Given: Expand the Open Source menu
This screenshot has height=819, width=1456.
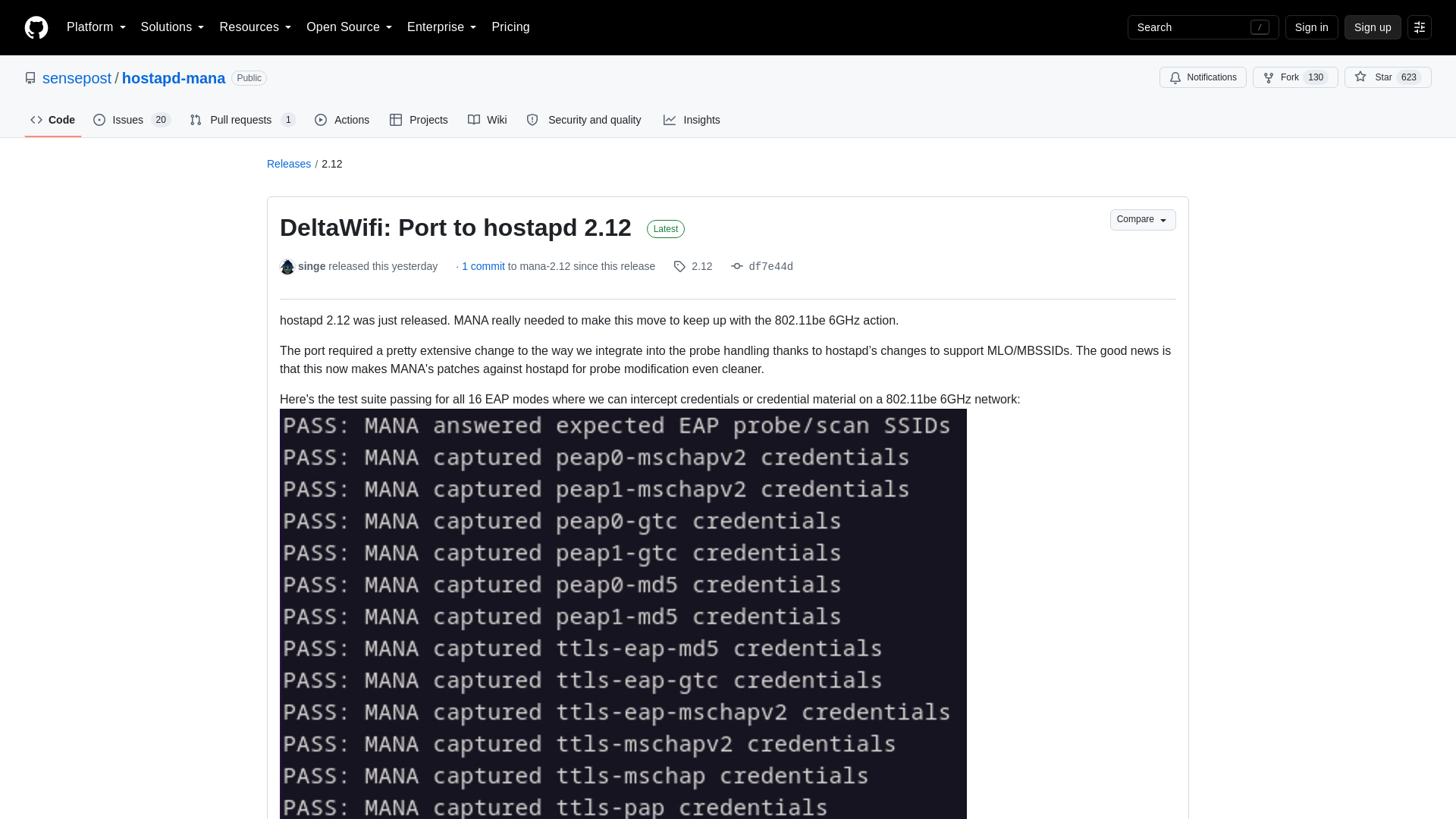Looking at the screenshot, I should point(349,27).
